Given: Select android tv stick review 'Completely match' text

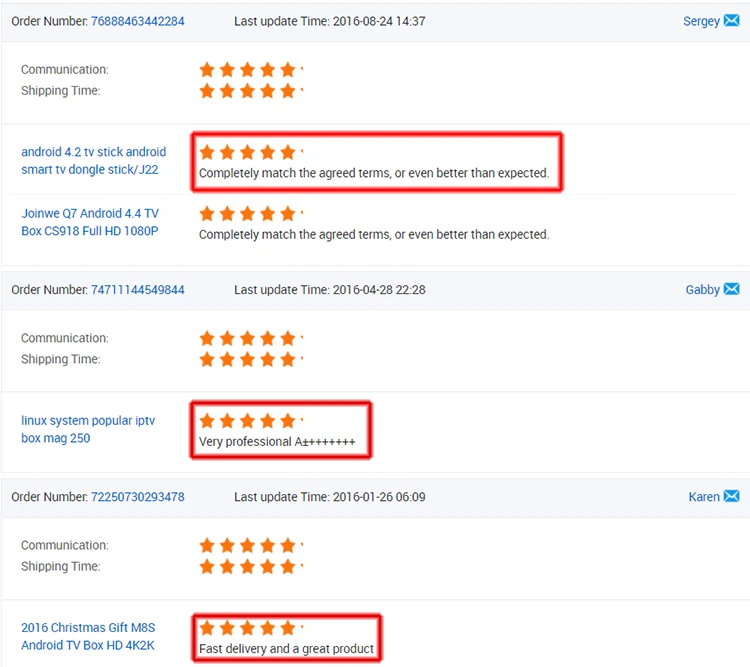Looking at the screenshot, I should pyautogui.click(x=374, y=173).
